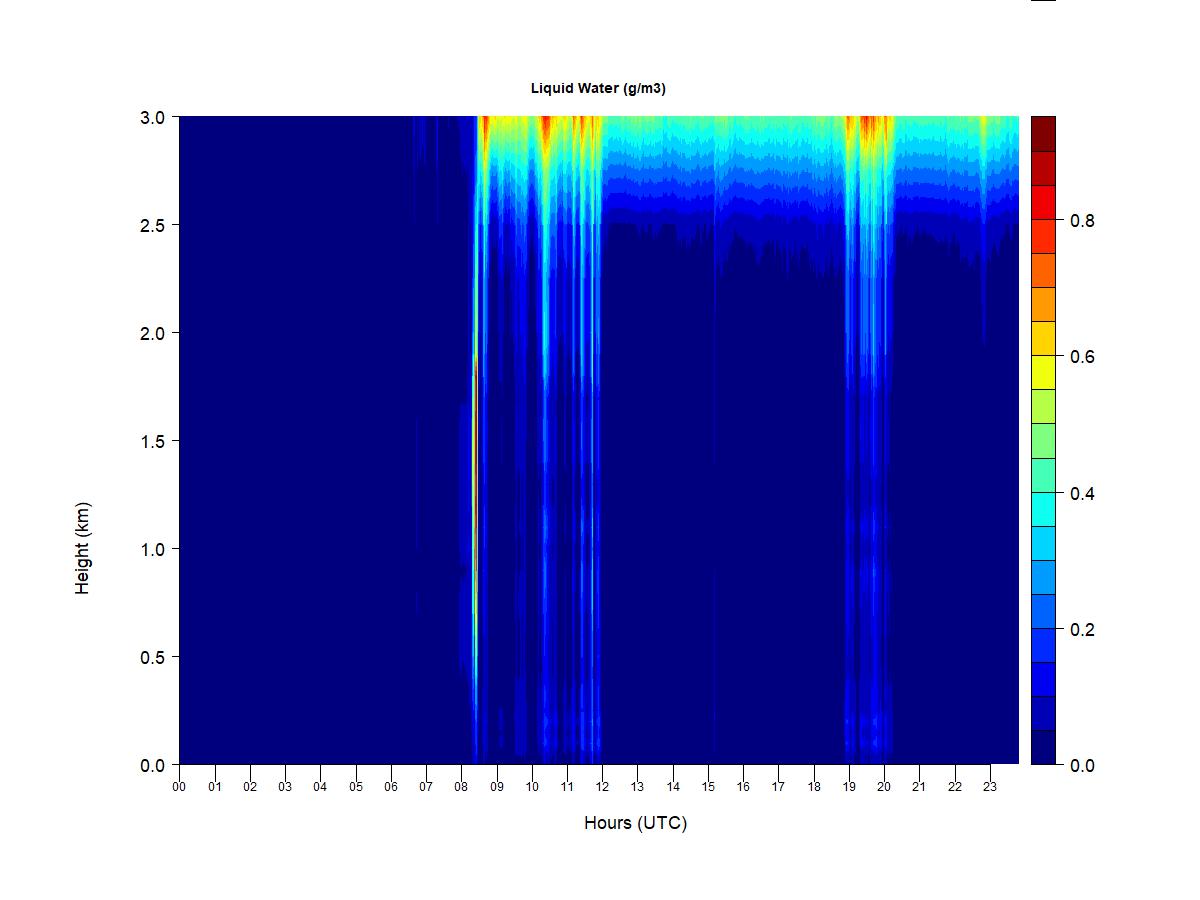
Task: Select the "21" hour tick label
Action: point(919,787)
